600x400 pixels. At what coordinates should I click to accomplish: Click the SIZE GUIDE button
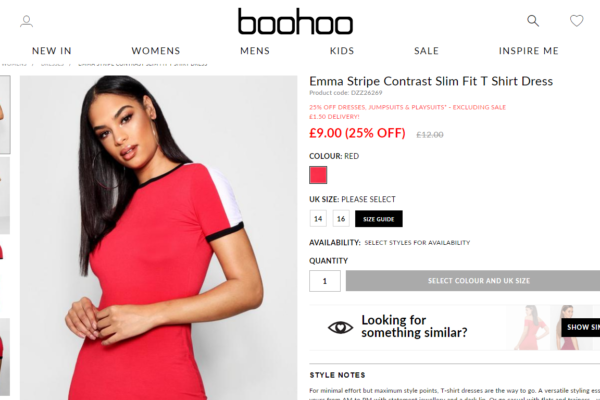379,219
